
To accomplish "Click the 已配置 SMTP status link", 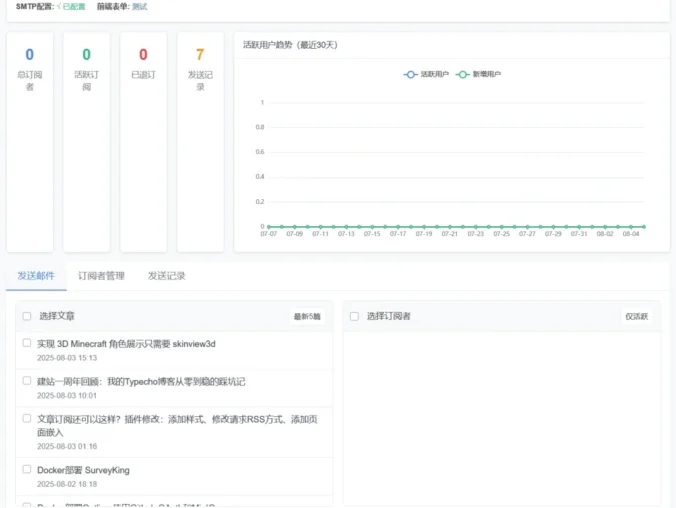I will pyautogui.click(x=73, y=6).
